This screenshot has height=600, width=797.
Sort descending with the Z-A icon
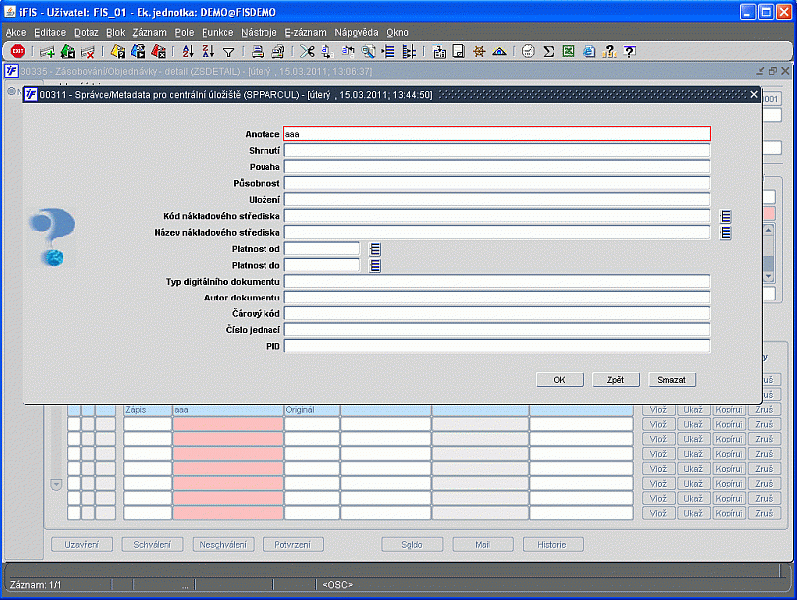(208, 51)
